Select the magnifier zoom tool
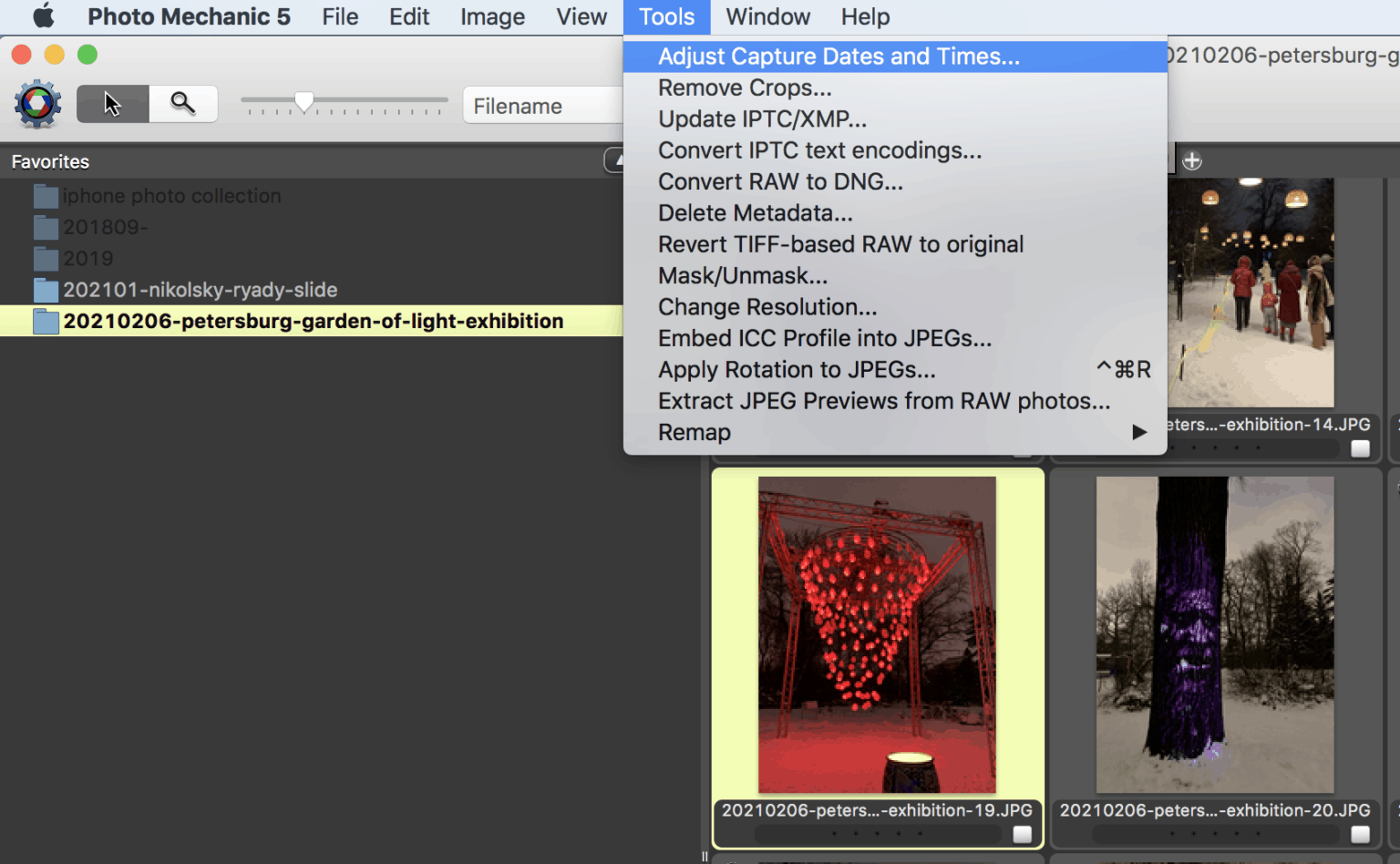The image size is (1400, 864). coord(183,103)
